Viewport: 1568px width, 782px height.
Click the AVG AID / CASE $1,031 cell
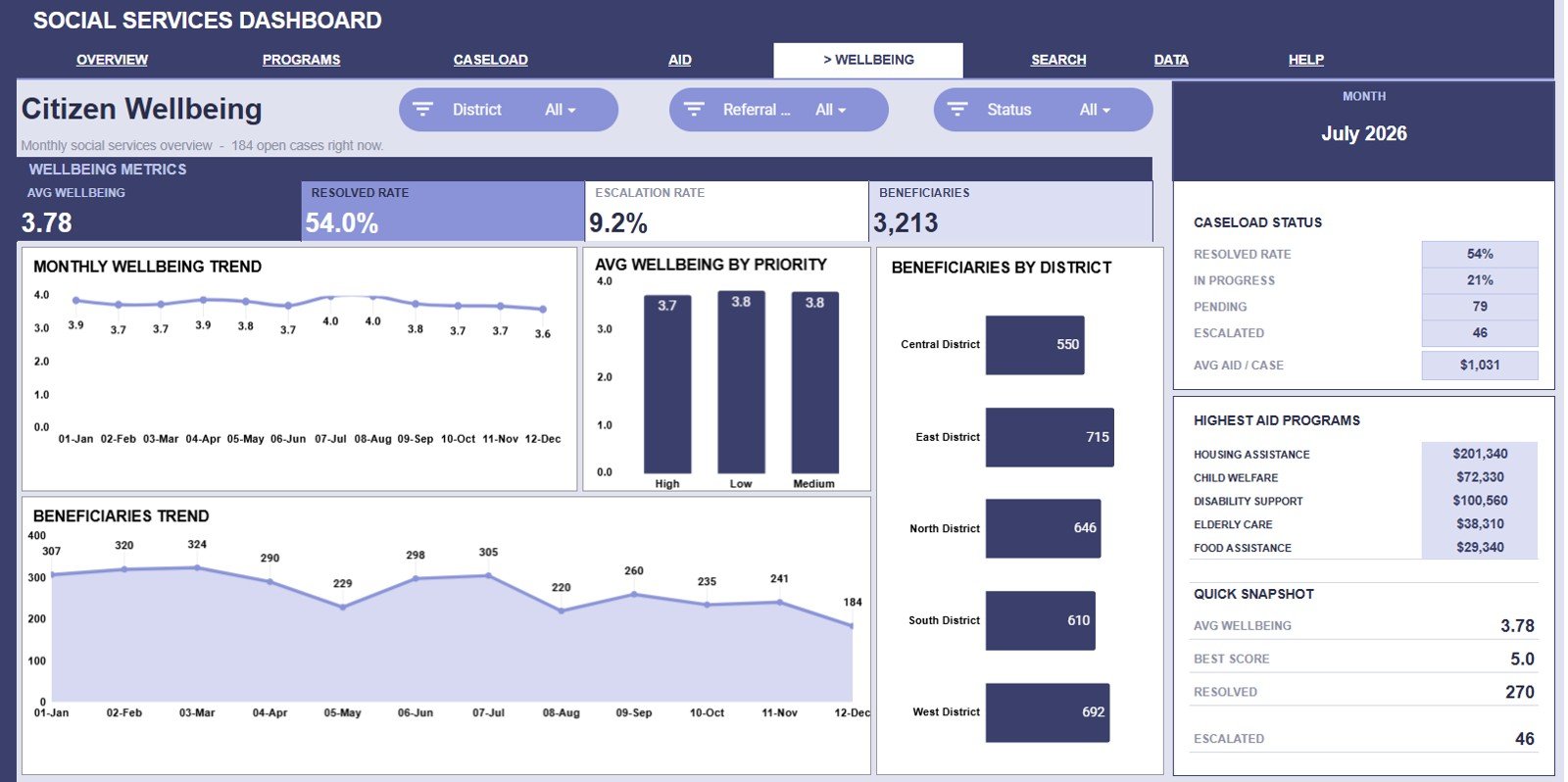(x=1480, y=365)
